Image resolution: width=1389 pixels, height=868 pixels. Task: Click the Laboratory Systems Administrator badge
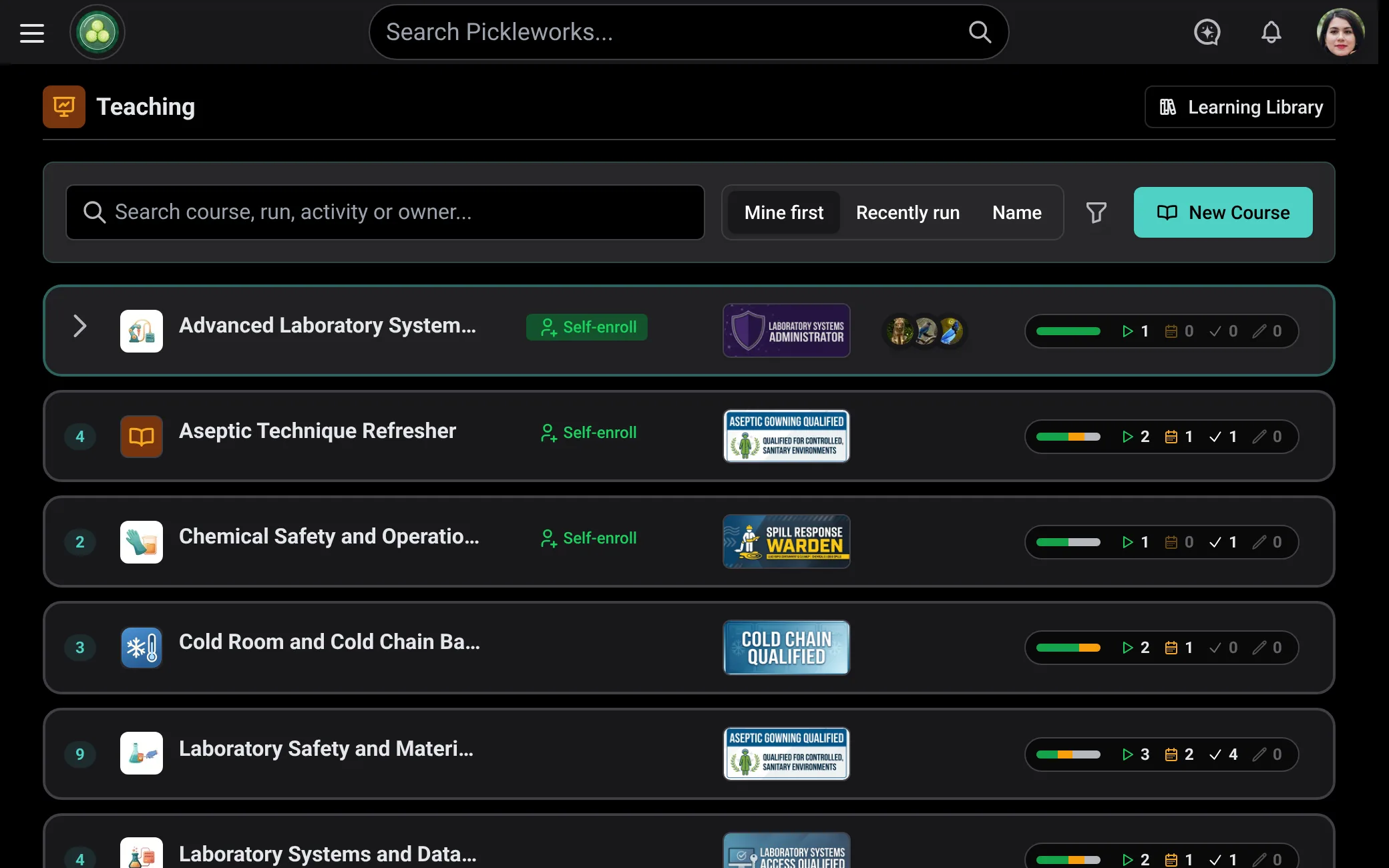coord(787,331)
